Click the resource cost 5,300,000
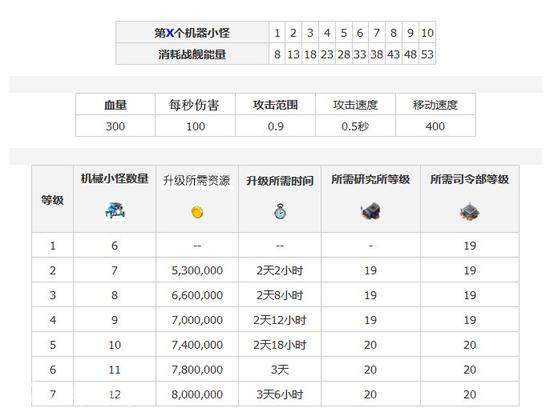Screen dimensions: 550x420 [x=197, y=271]
